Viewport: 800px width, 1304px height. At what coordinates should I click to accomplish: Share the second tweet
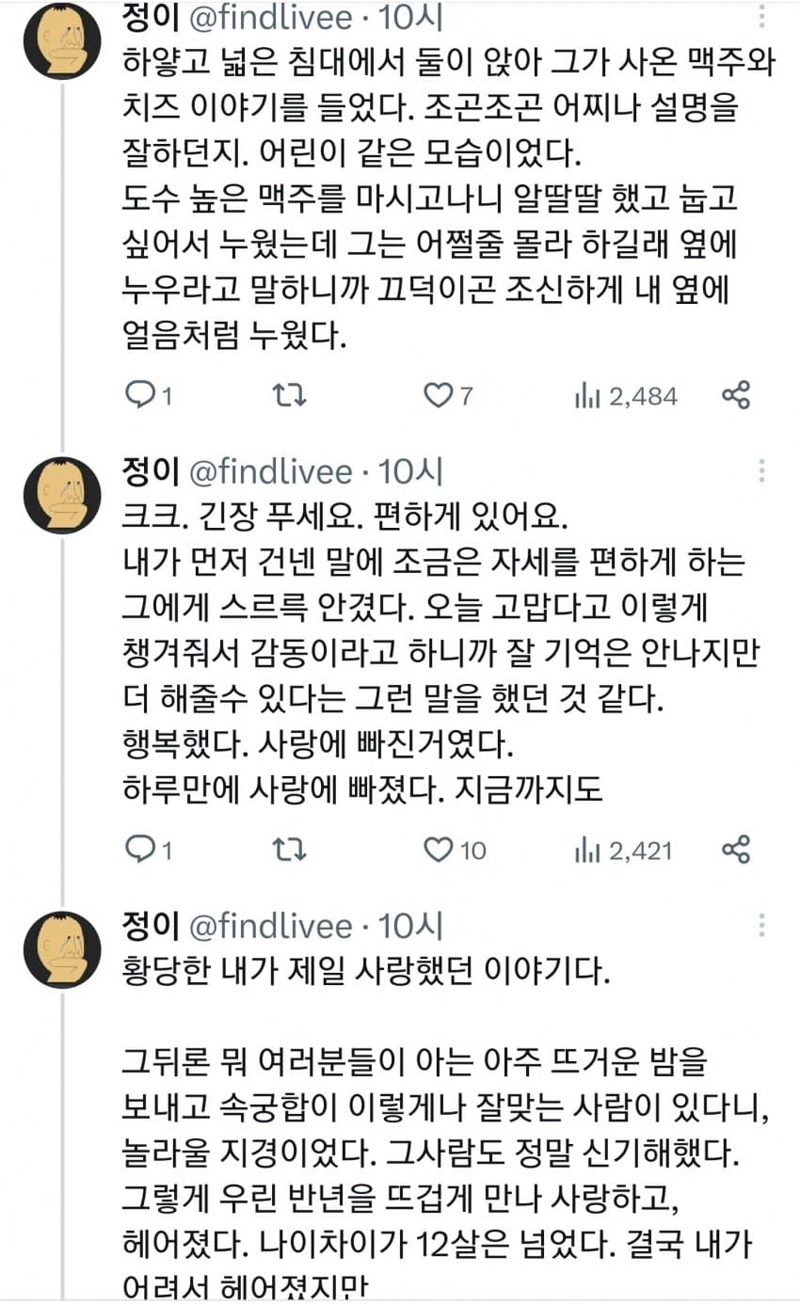(736, 850)
